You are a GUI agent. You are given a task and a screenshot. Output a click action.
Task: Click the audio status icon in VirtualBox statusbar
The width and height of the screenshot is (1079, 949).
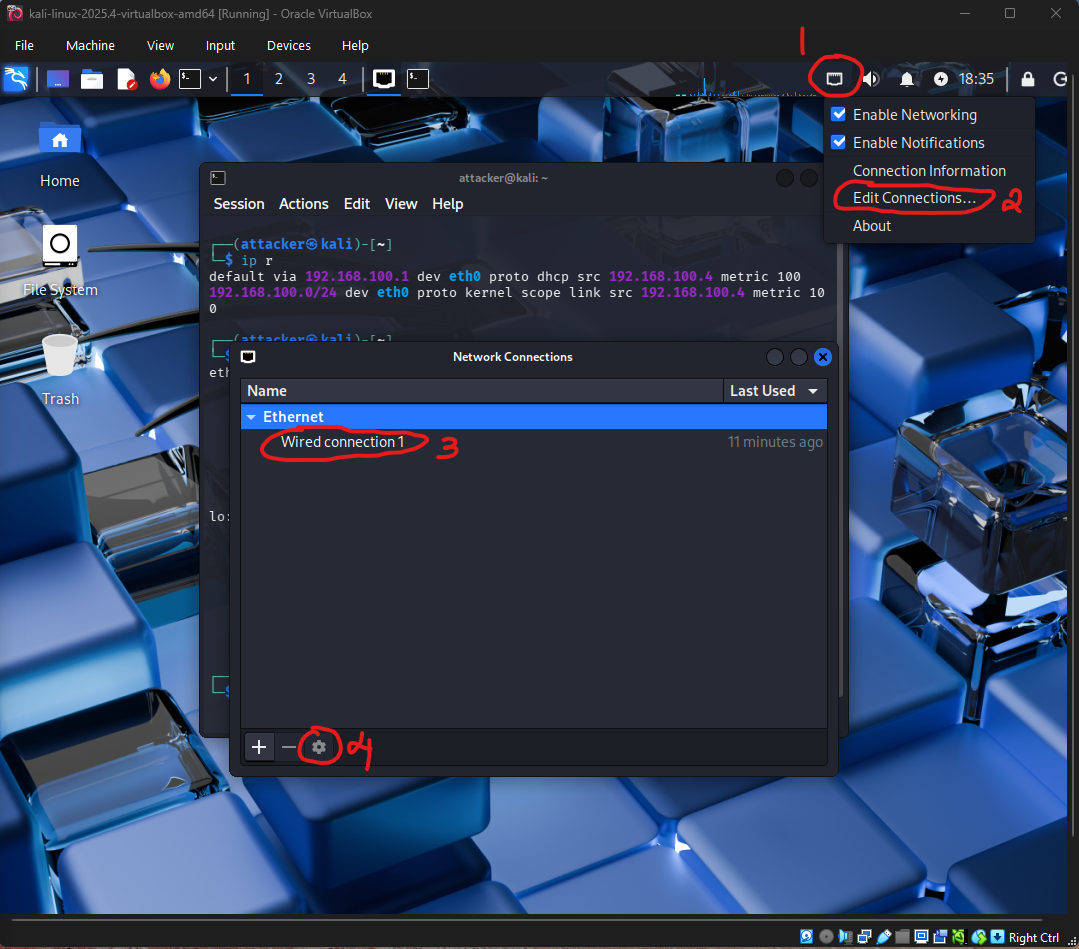[x=846, y=937]
